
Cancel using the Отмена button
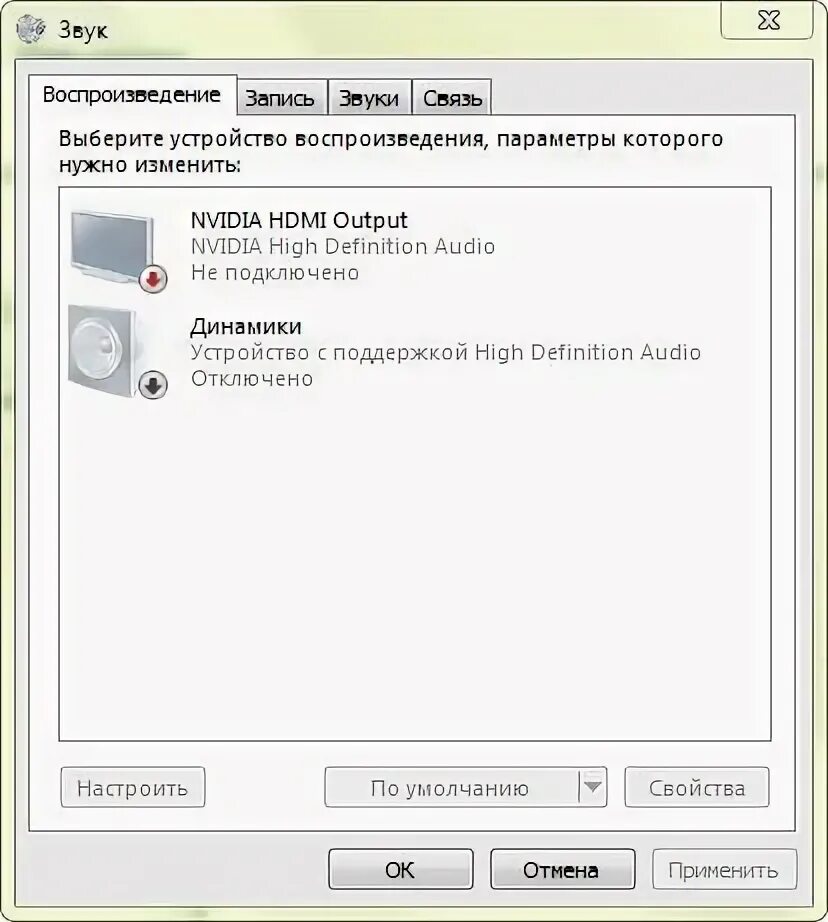click(x=562, y=869)
